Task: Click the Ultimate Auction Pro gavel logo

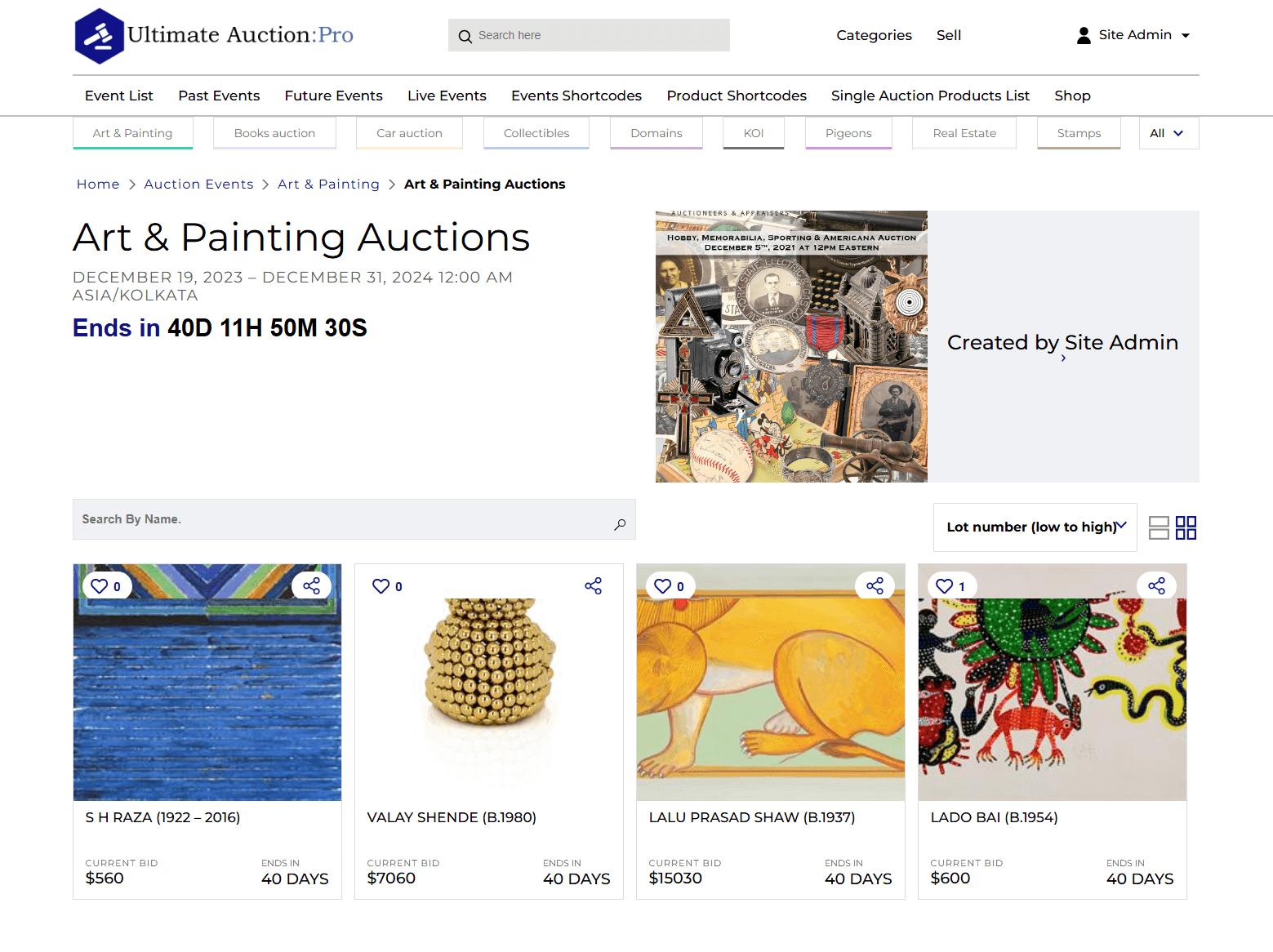Action: pyautogui.click(x=99, y=36)
